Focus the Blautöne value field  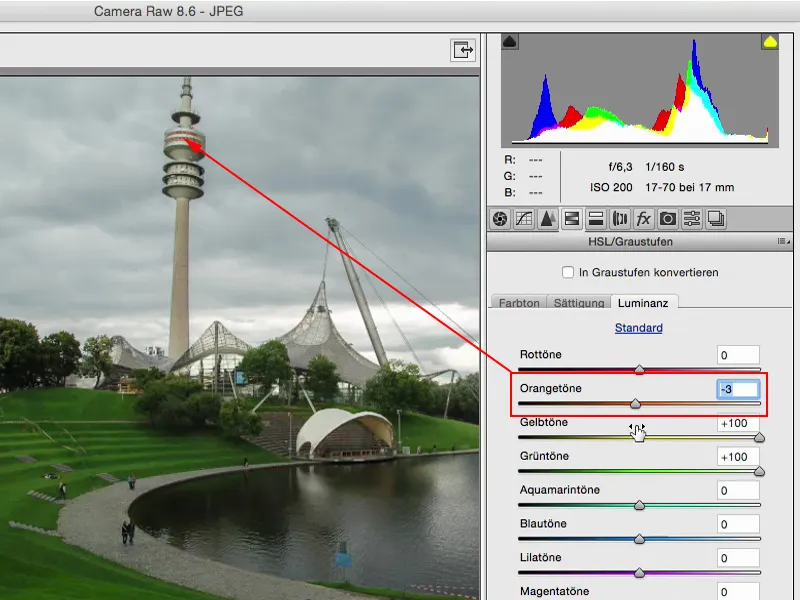tap(738, 524)
